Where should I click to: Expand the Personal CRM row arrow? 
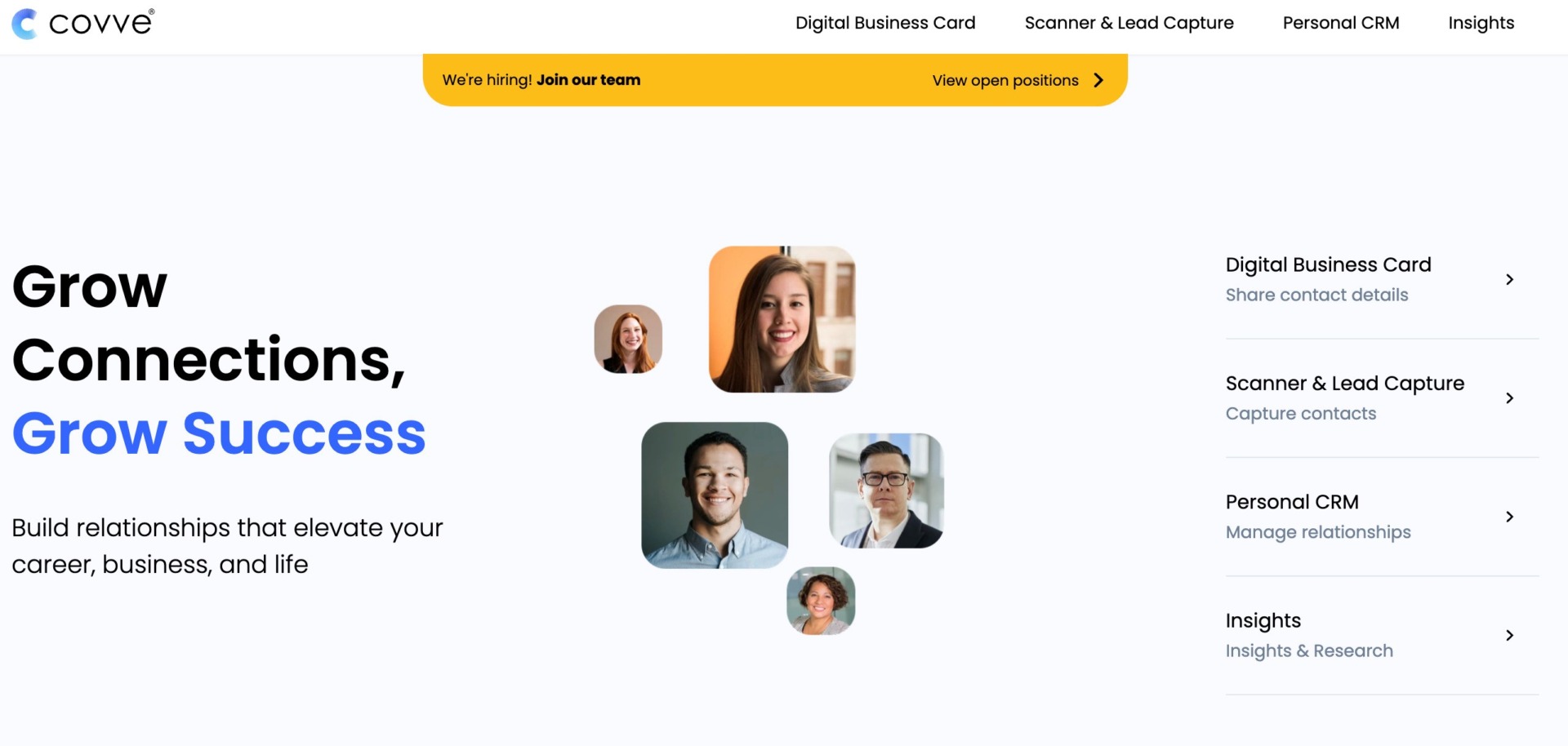point(1509,517)
